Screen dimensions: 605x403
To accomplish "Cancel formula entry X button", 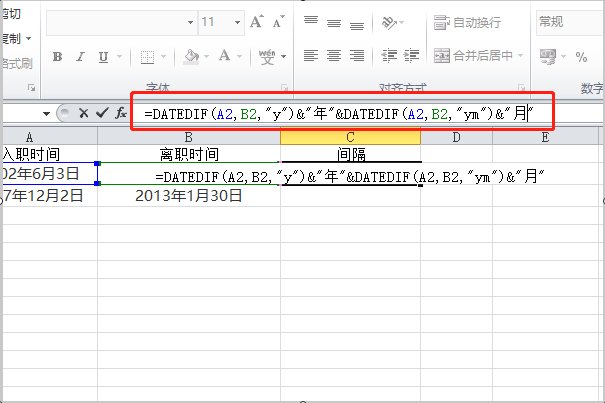I will (83, 113).
